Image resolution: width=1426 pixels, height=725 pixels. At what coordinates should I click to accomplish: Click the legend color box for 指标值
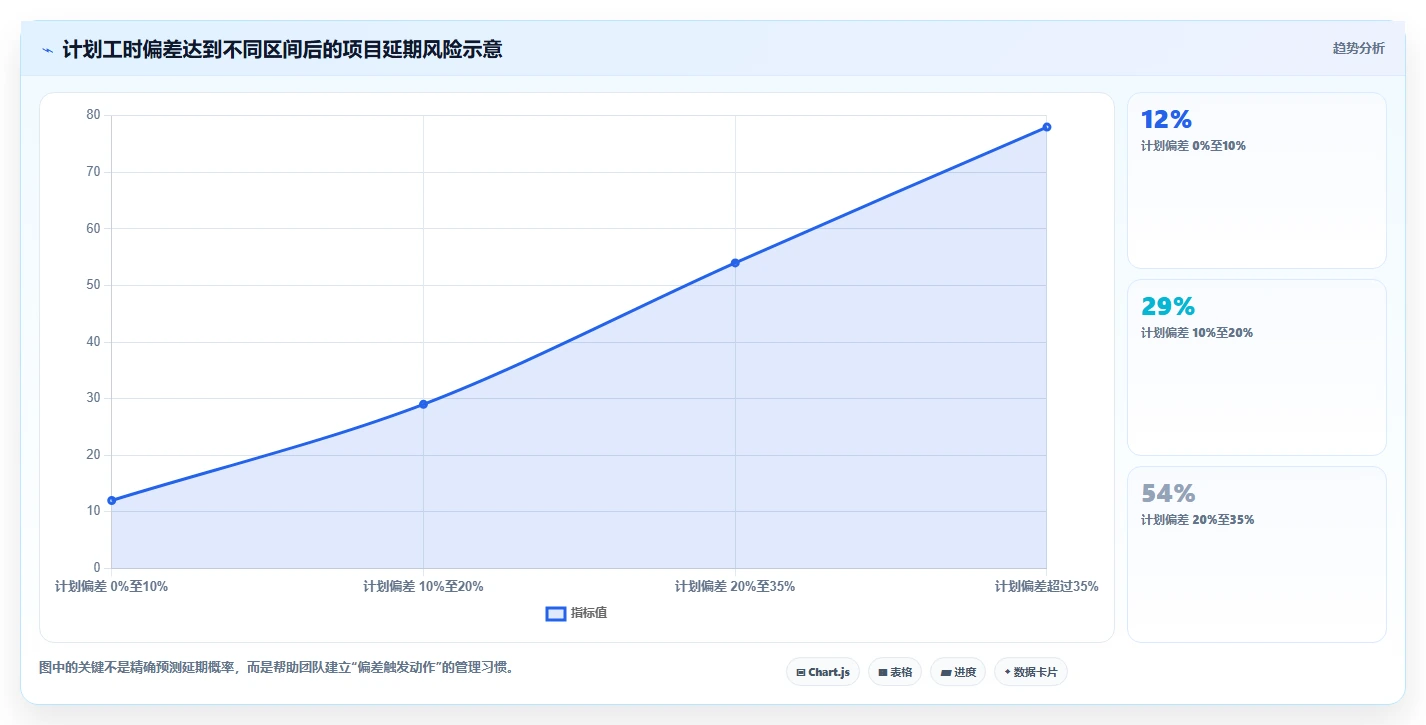pyautogui.click(x=556, y=613)
